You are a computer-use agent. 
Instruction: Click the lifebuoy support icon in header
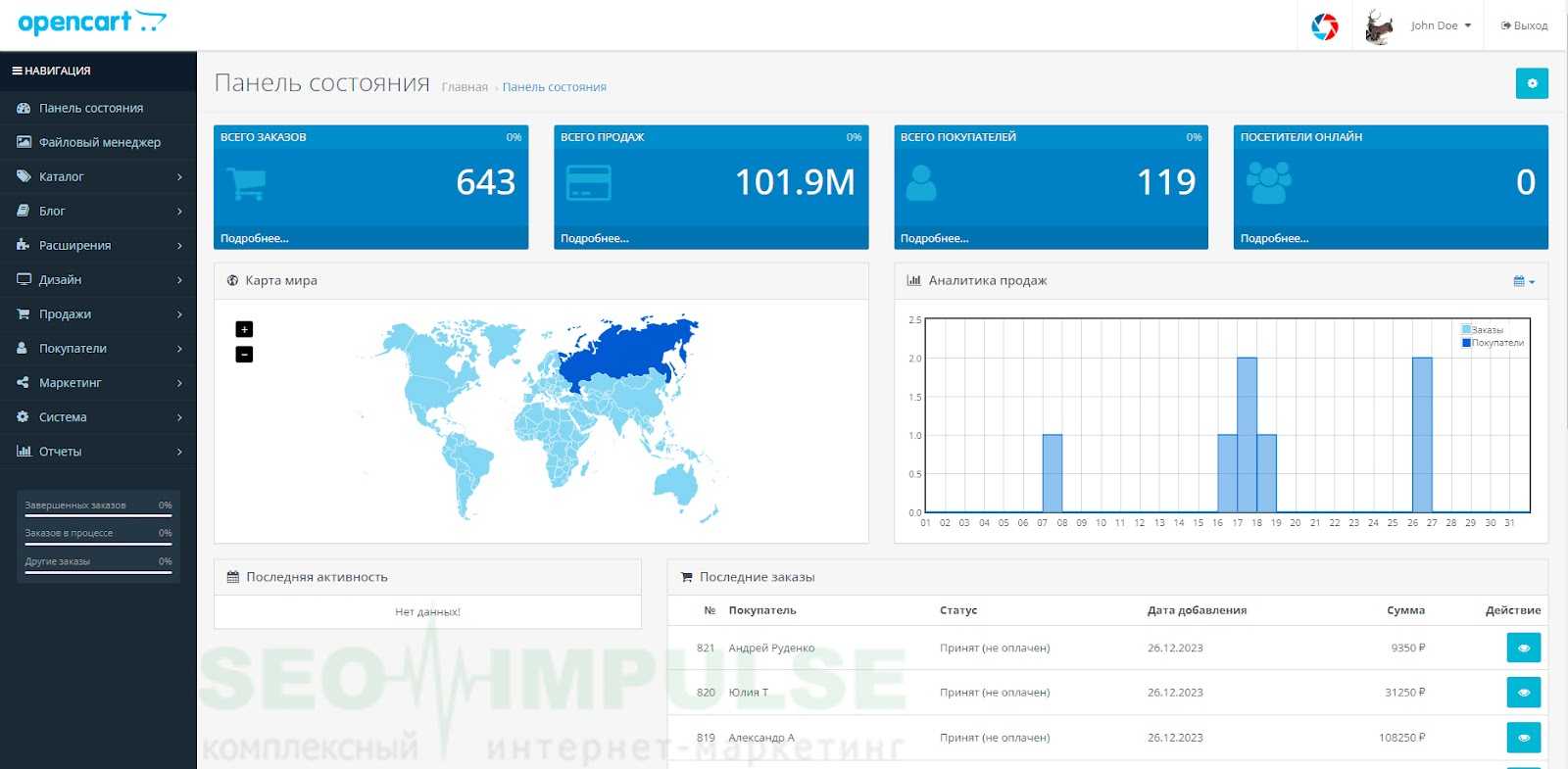pyautogui.click(x=1324, y=26)
